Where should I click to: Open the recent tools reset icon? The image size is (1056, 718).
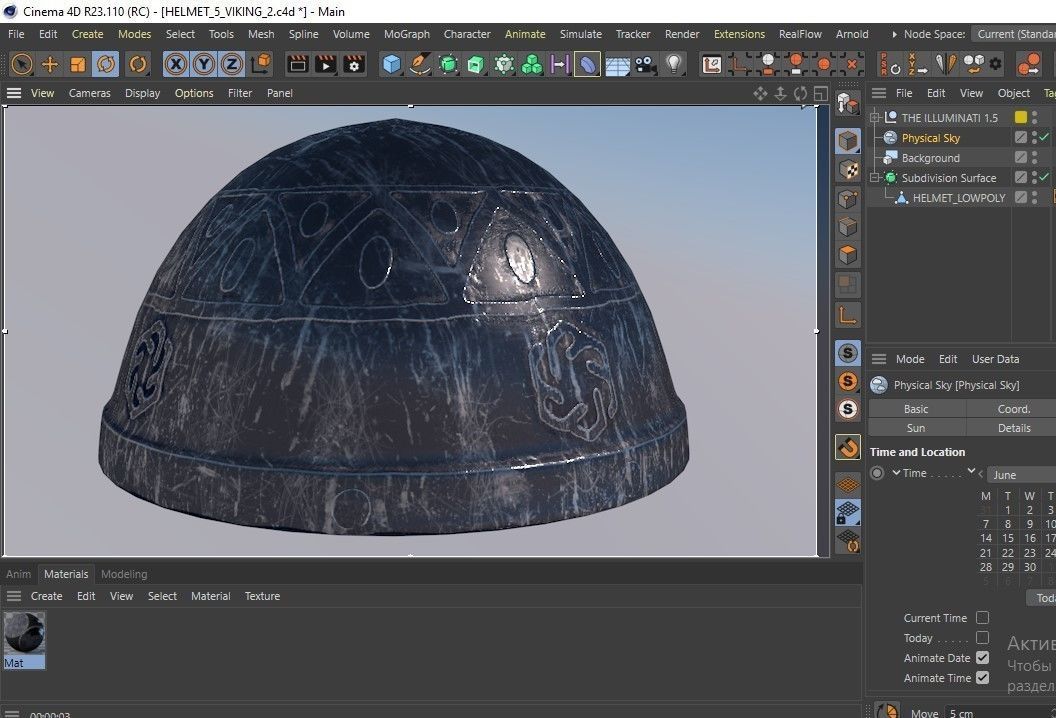pyautogui.click(x=137, y=64)
